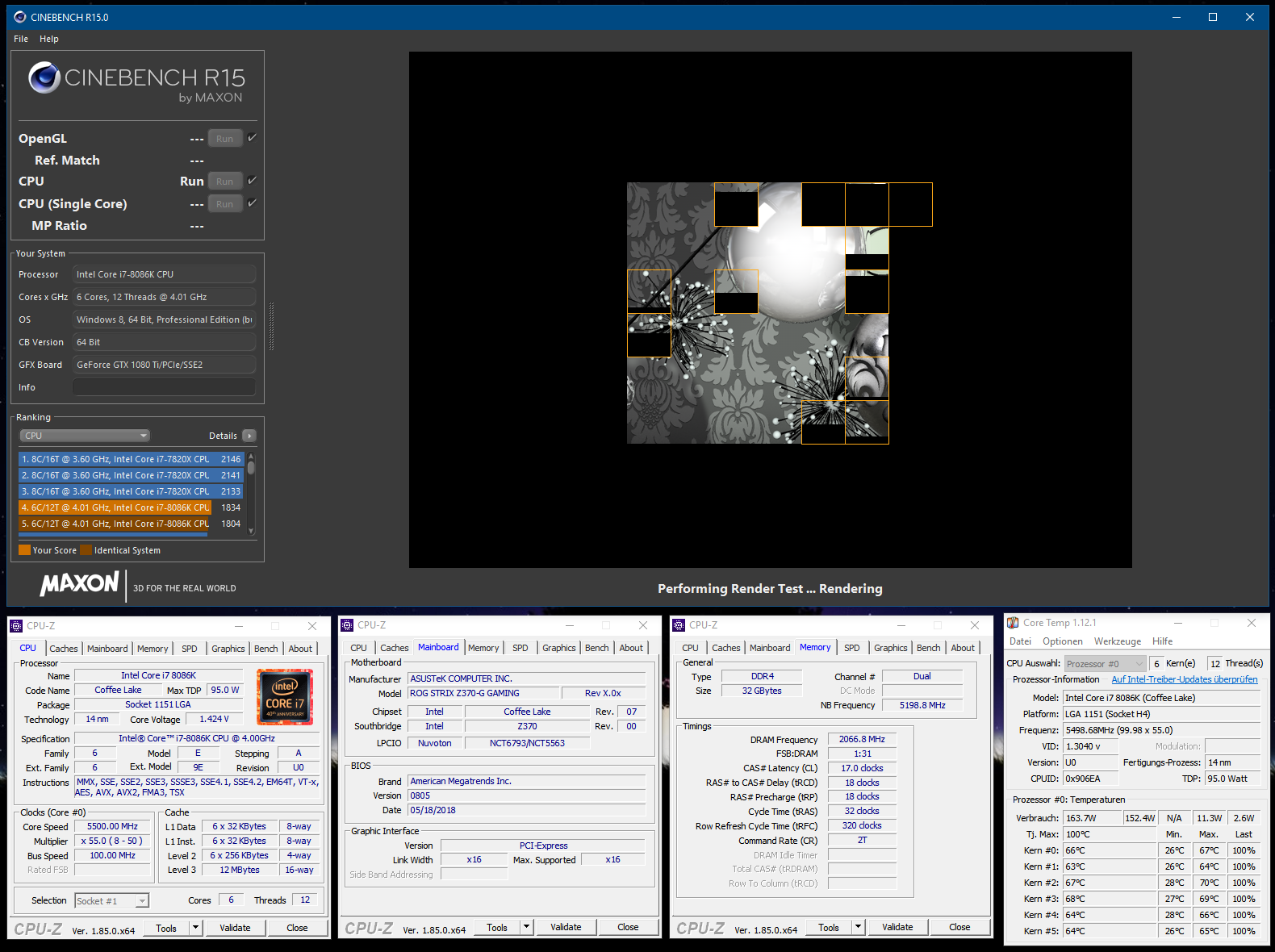Image resolution: width=1275 pixels, height=952 pixels.
Task: Switch to SPD tab in Mainboard CPU-Z window
Action: point(520,648)
